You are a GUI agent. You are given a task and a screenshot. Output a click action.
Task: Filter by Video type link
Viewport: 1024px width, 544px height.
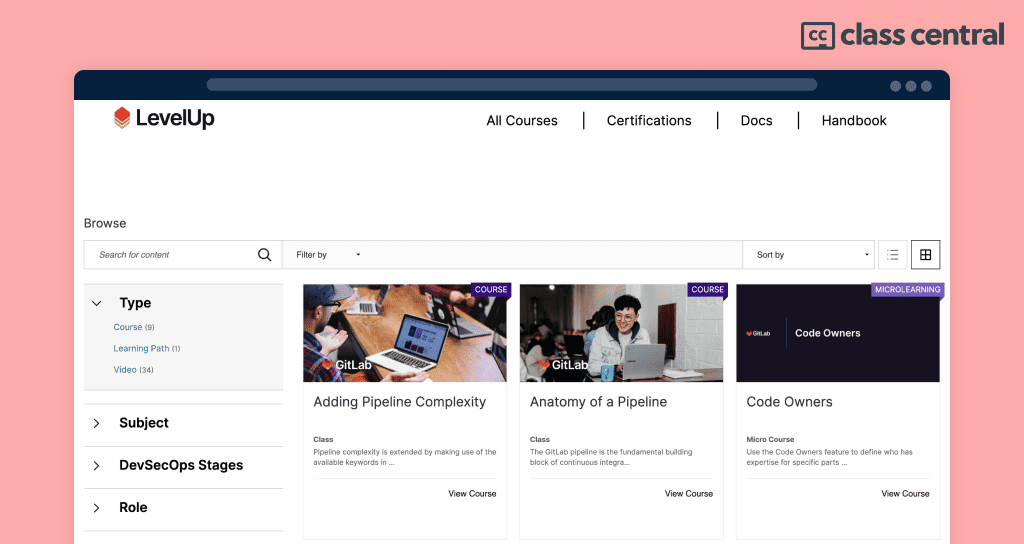coord(125,370)
